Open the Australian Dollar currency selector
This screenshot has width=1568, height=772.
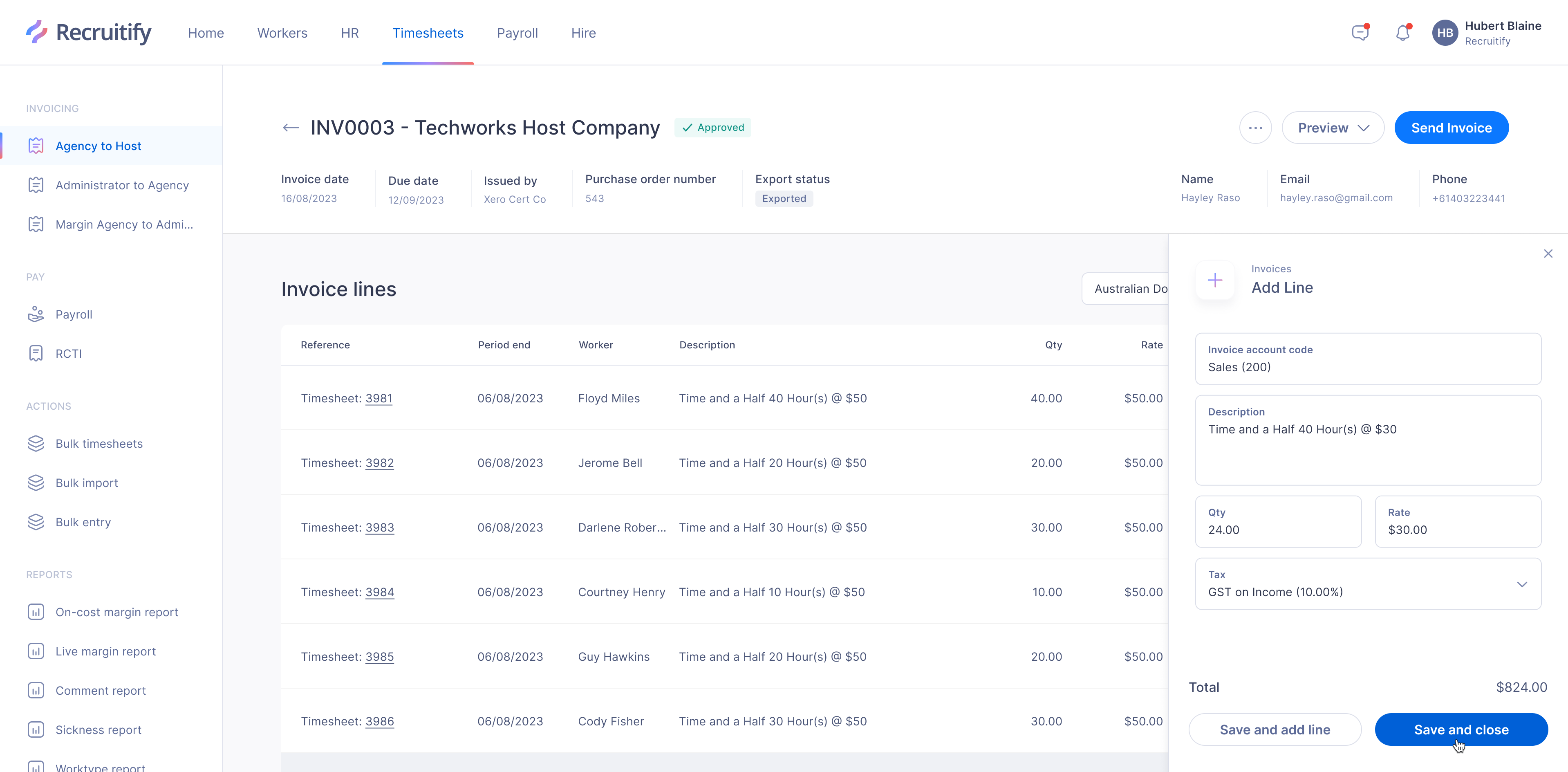1125,289
